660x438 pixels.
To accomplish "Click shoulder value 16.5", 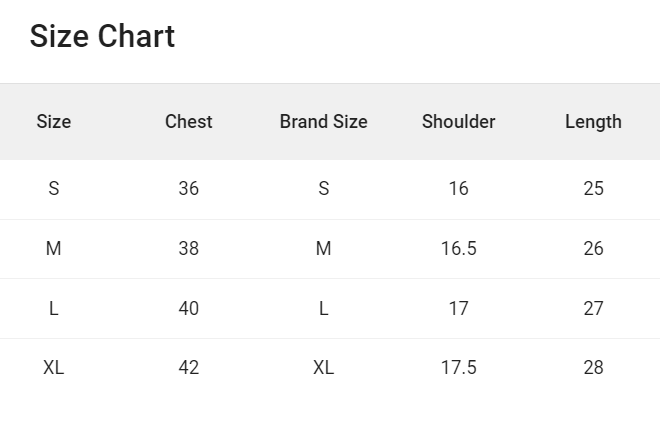I will [458, 249].
